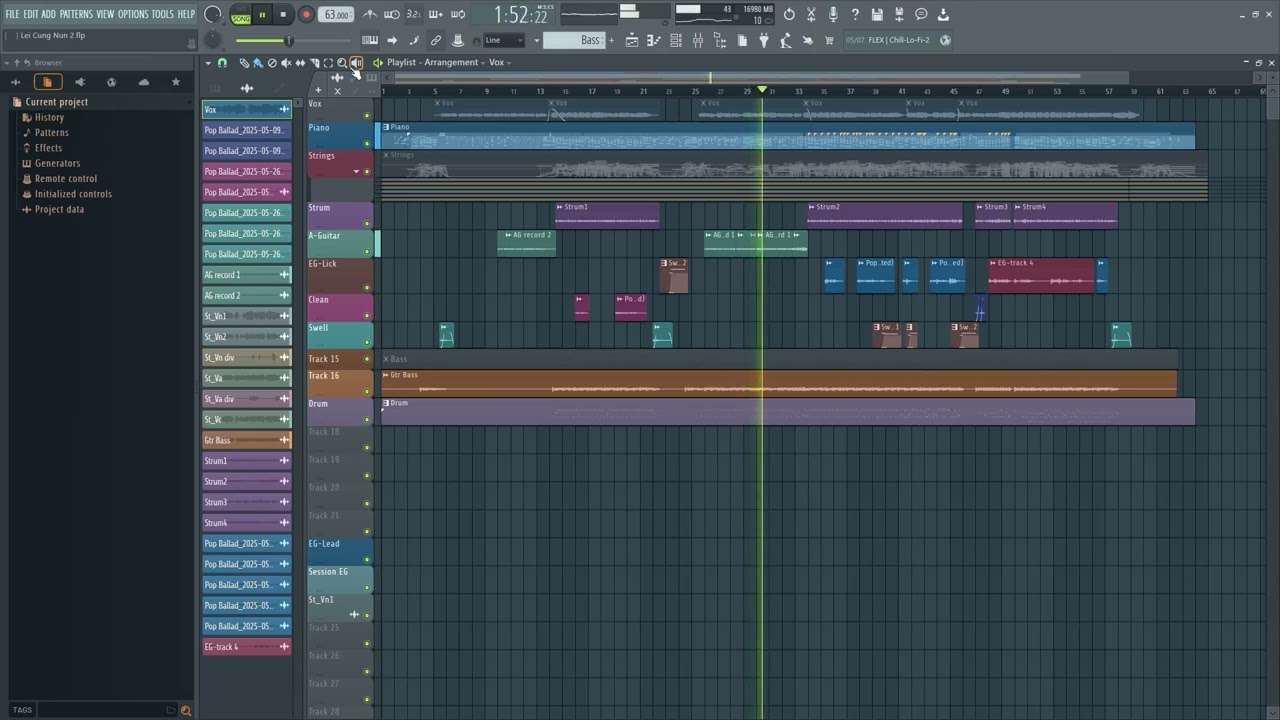
Task: Open the TOOLS menu
Action: click(x=162, y=14)
